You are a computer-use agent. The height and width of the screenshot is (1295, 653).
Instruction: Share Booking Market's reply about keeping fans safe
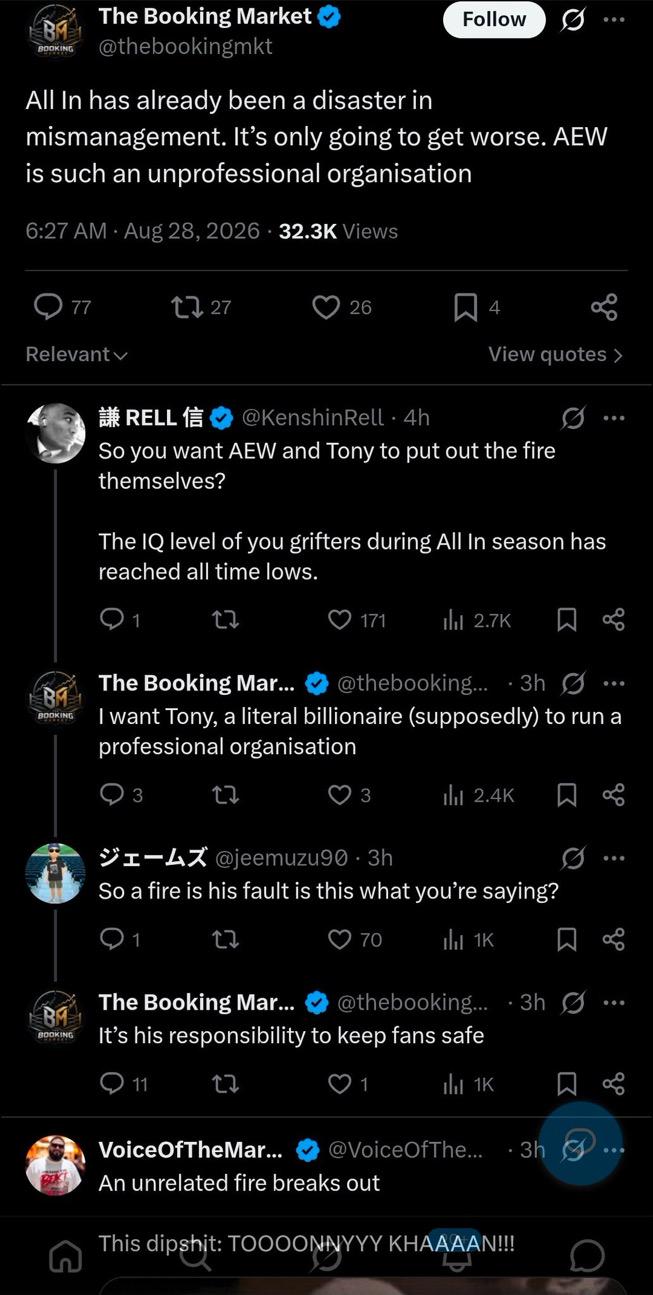click(x=614, y=1084)
